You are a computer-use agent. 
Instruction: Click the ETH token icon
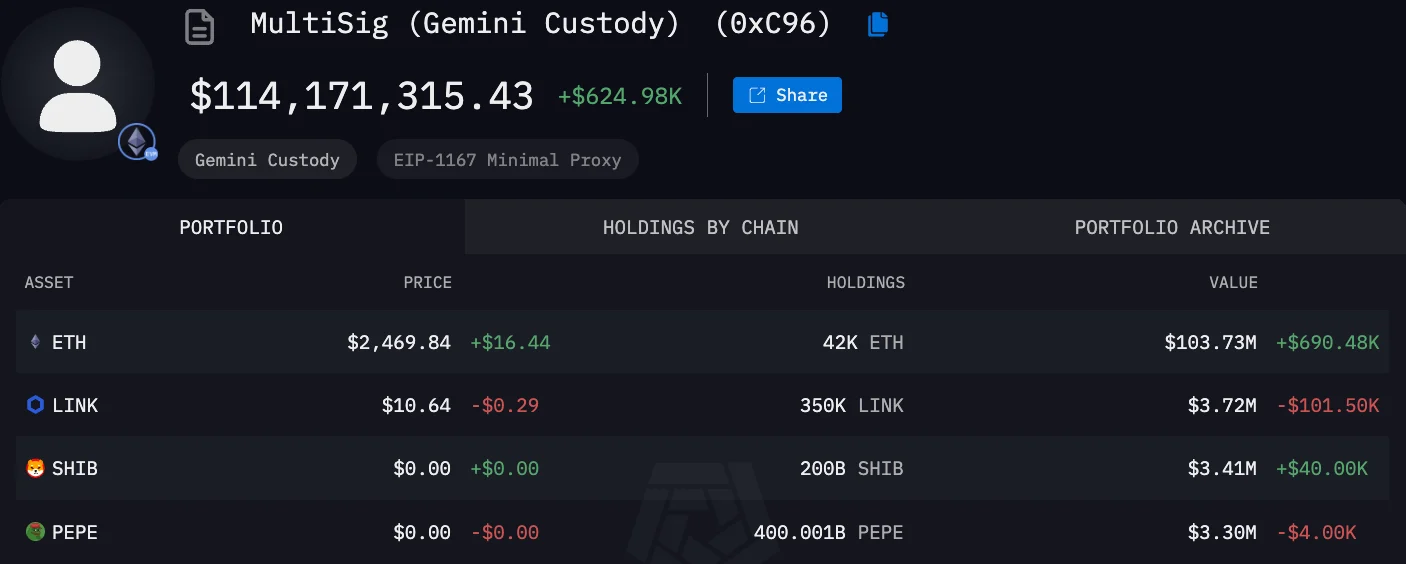[x=36, y=342]
